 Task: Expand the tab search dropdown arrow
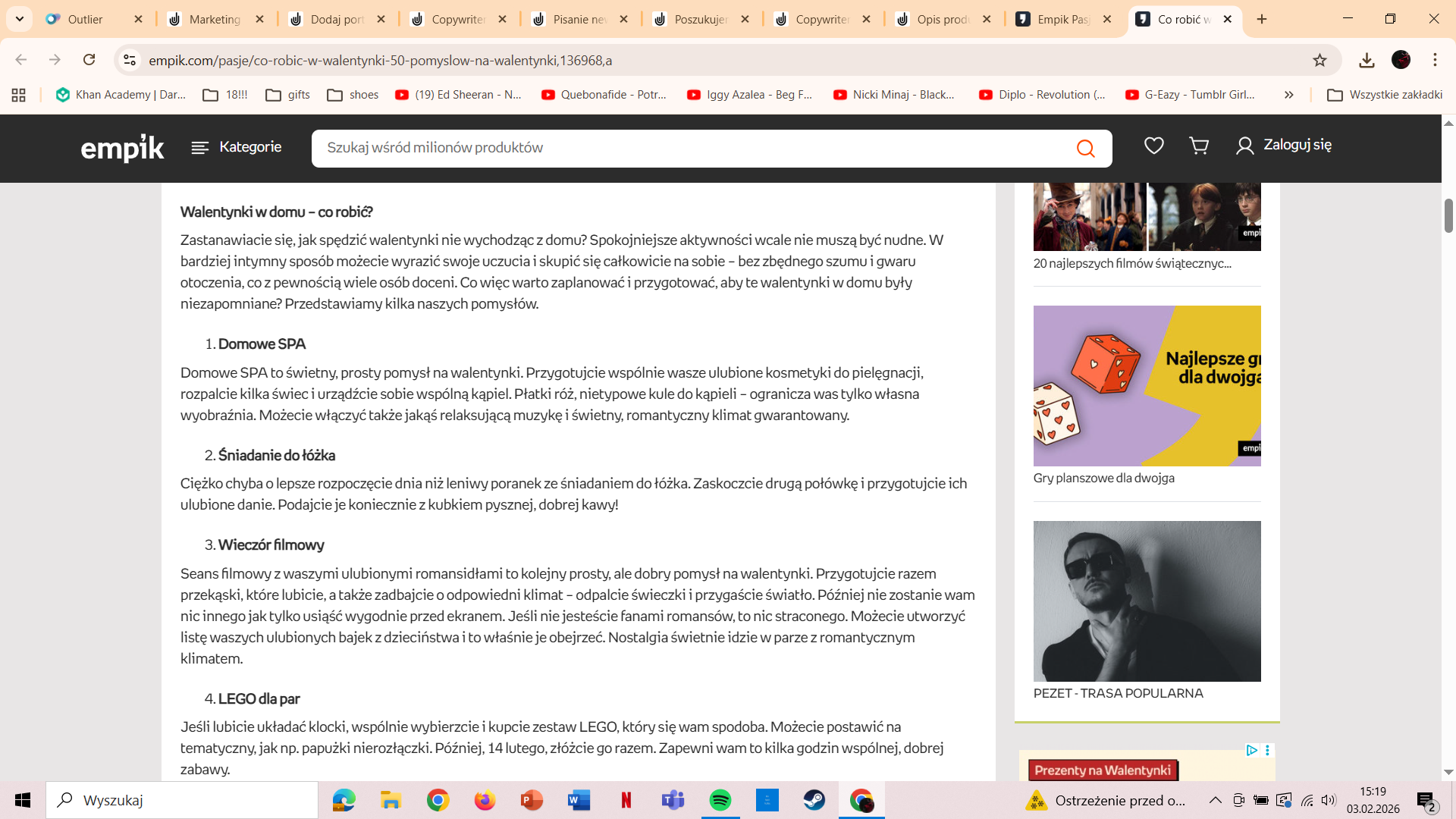click(x=20, y=19)
